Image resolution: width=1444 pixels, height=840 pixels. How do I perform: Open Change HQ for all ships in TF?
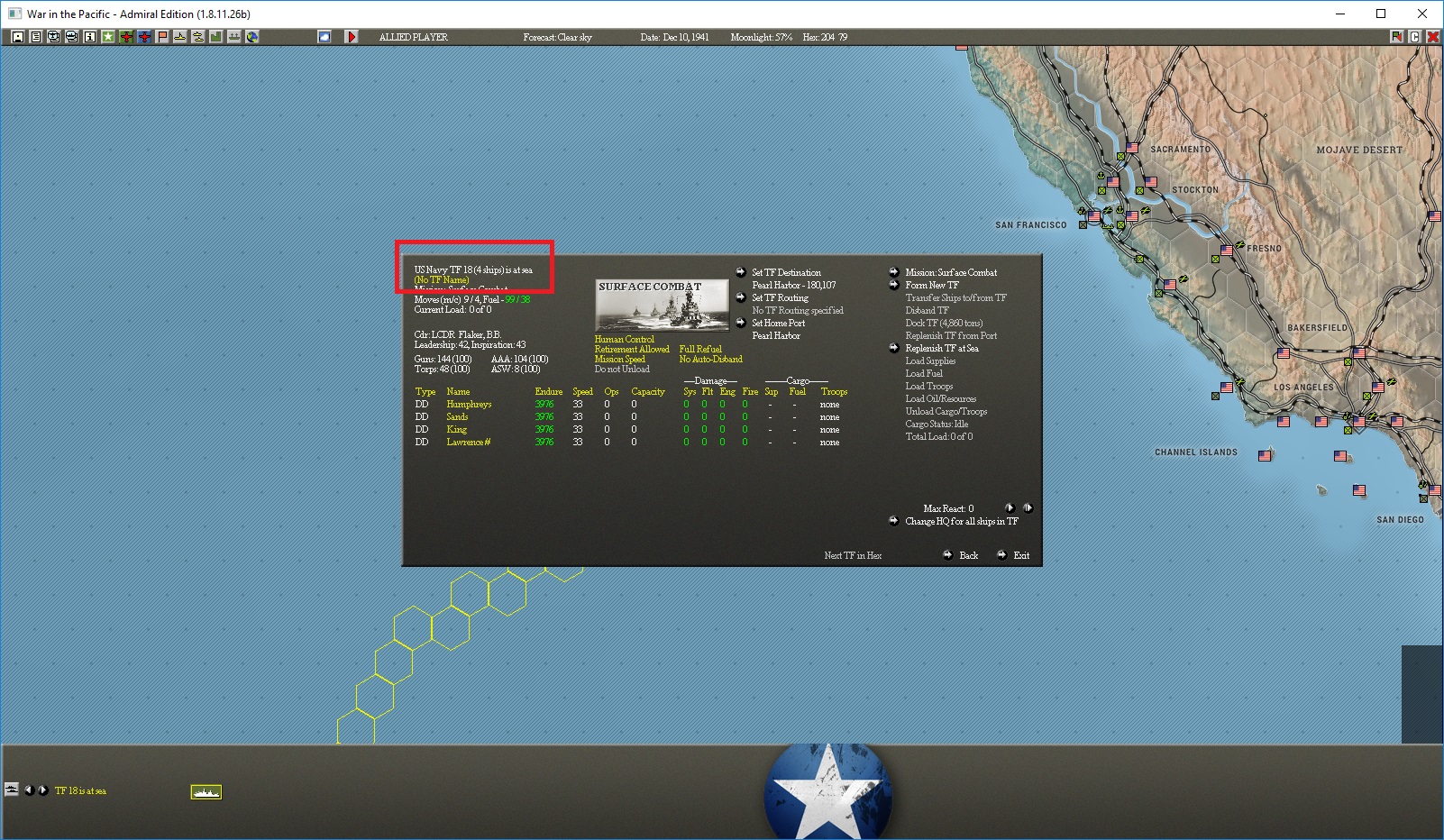tap(962, 521)
